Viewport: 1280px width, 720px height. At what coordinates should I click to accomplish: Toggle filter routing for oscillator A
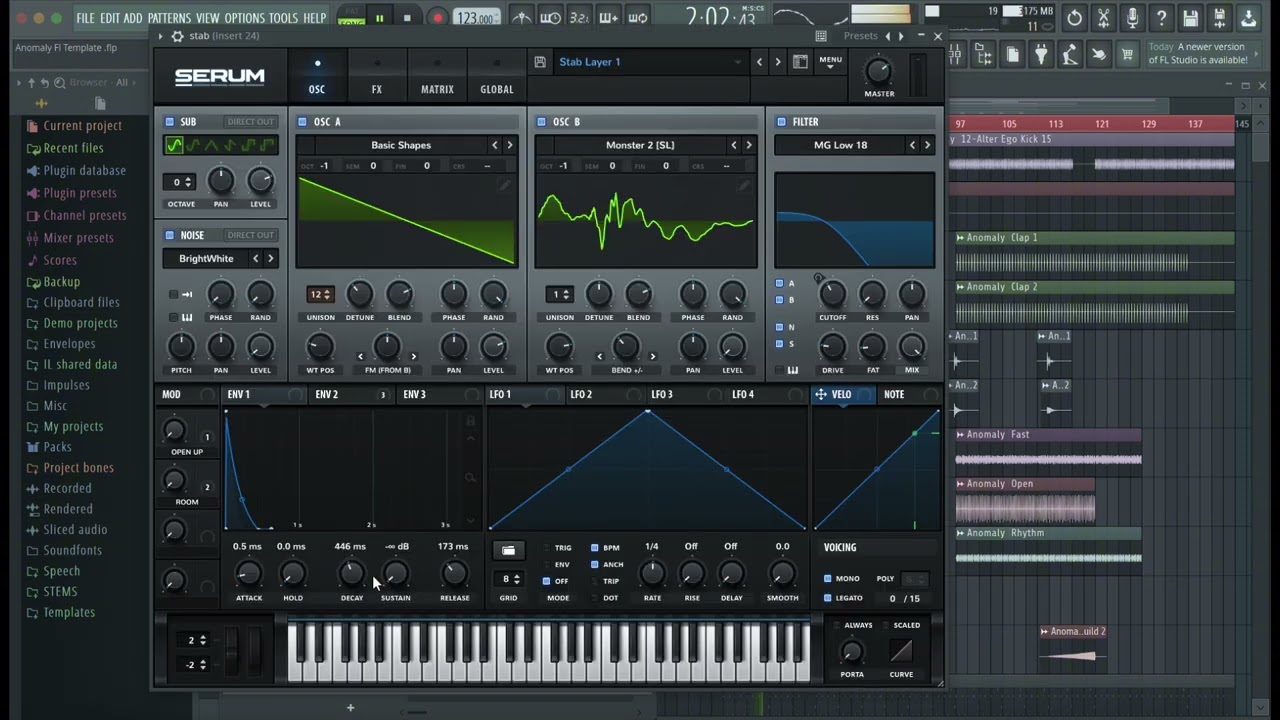click(779, 283)
